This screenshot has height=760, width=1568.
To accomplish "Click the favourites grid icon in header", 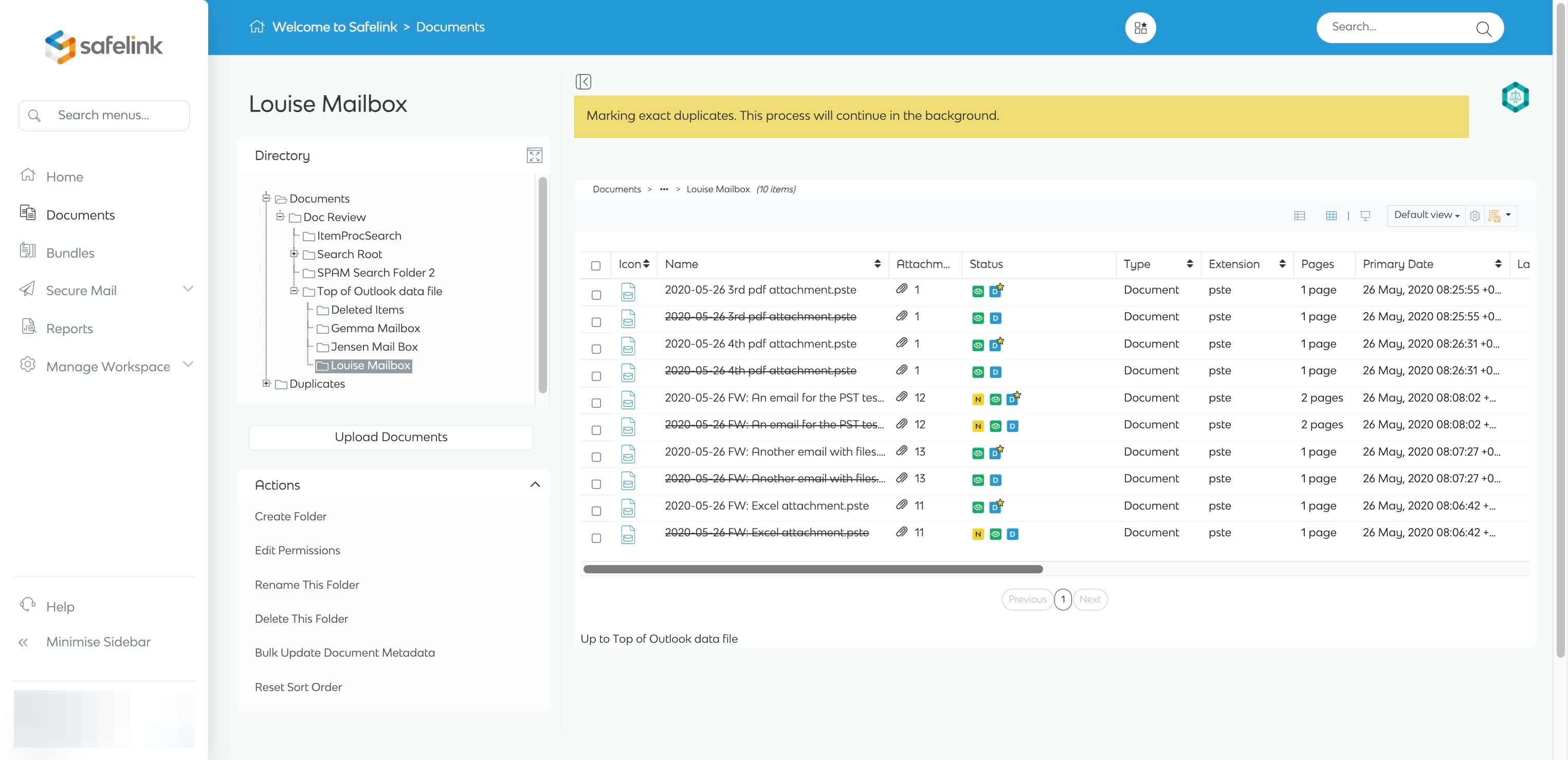I will tap(1140, 27).
